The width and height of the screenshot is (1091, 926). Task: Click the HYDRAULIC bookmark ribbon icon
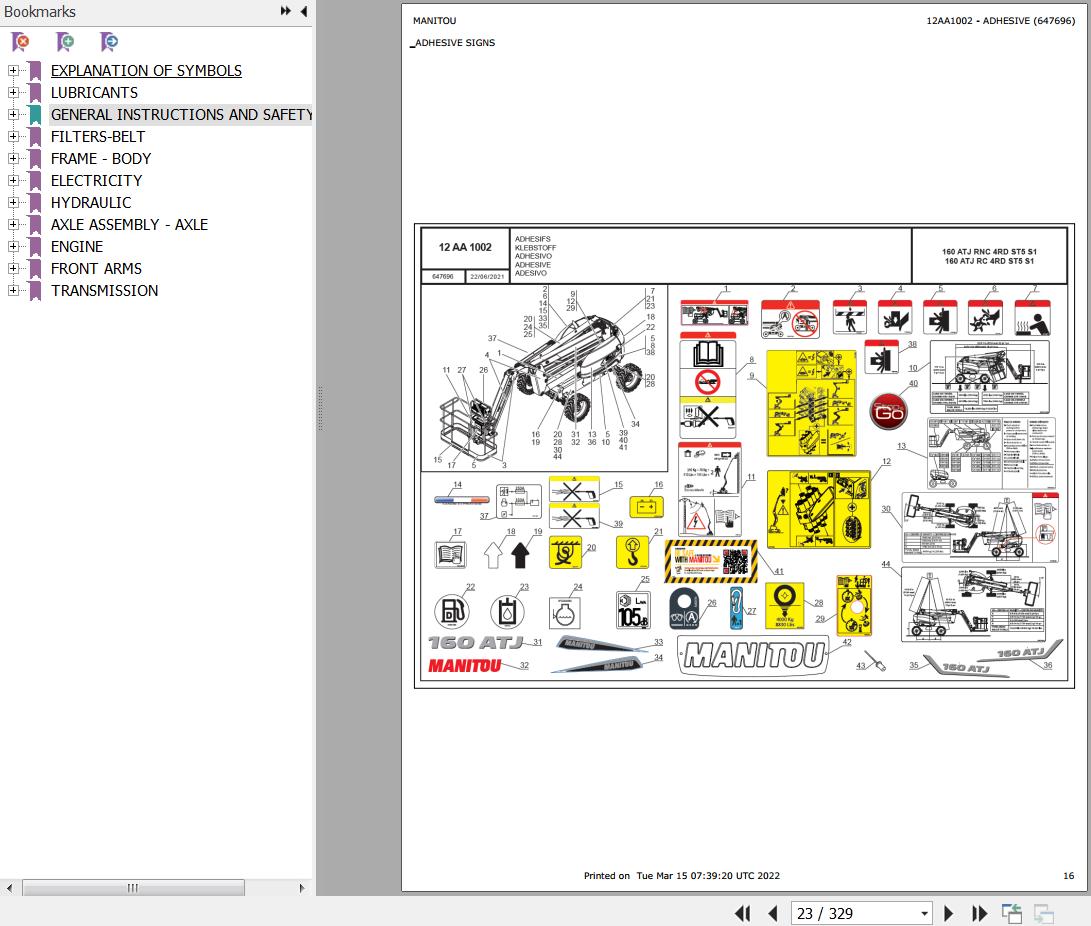pos(35,202)
